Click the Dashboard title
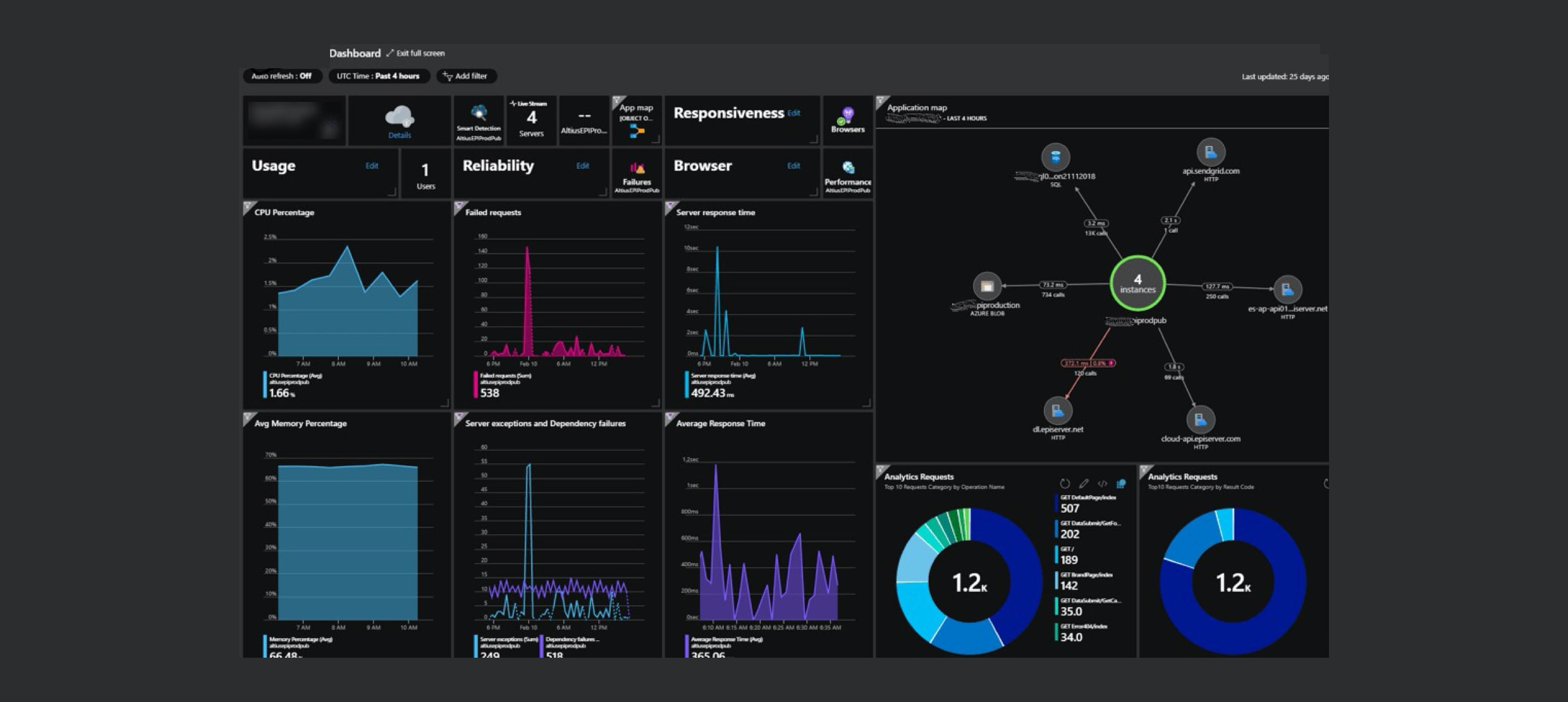 (x=355, y=53)
